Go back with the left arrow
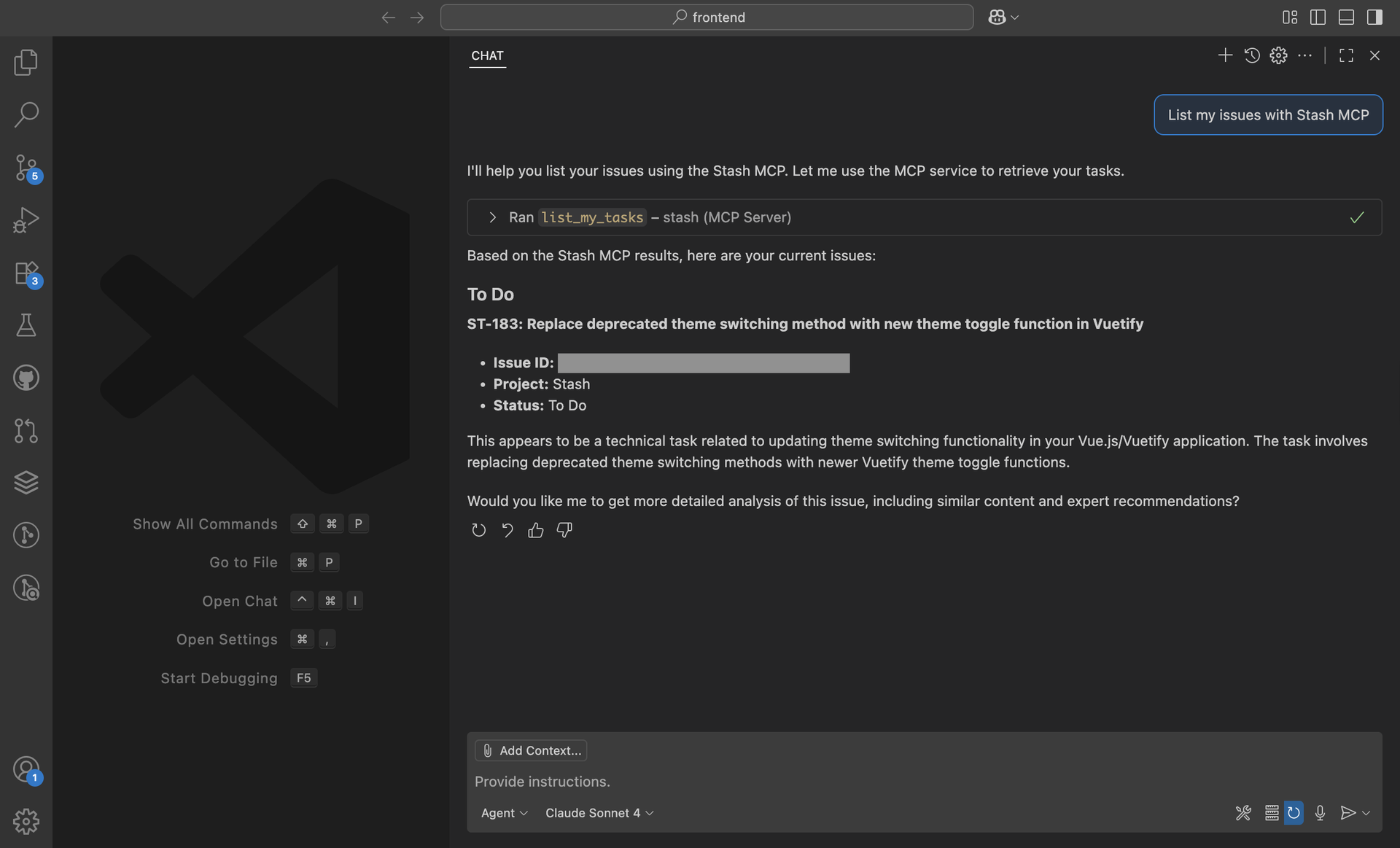The width and height of the screenshot is (1400, 848). pos(389,17)
